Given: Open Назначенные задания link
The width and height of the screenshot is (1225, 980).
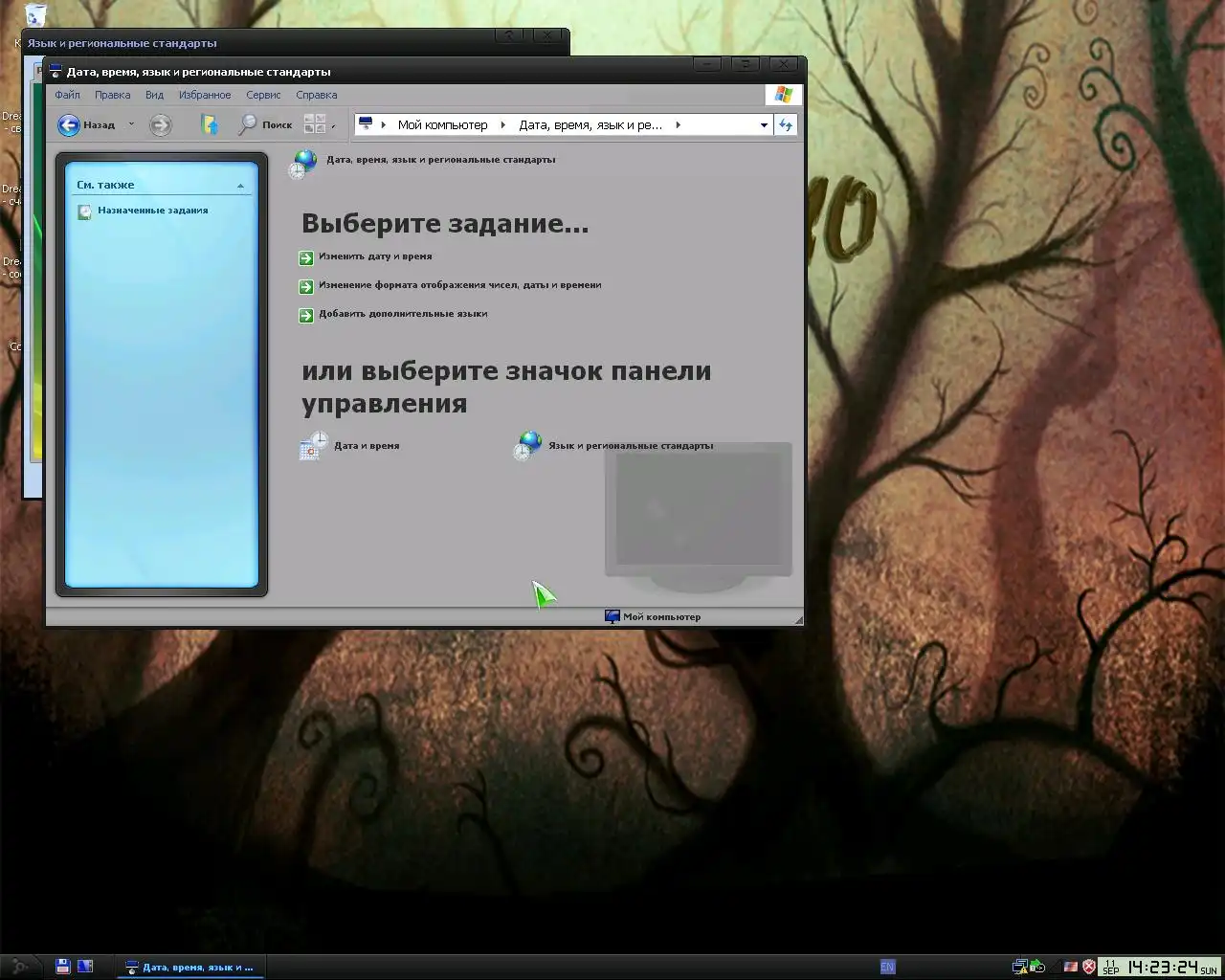Looking at the screenshot, I should (x=153, y=211).
